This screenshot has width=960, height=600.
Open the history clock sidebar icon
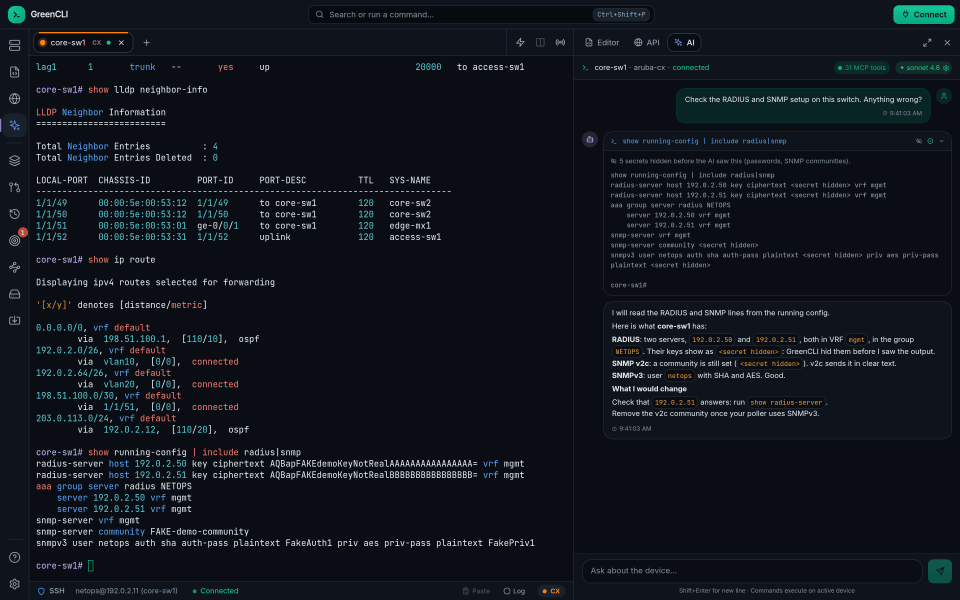click(x=15, y=214)
